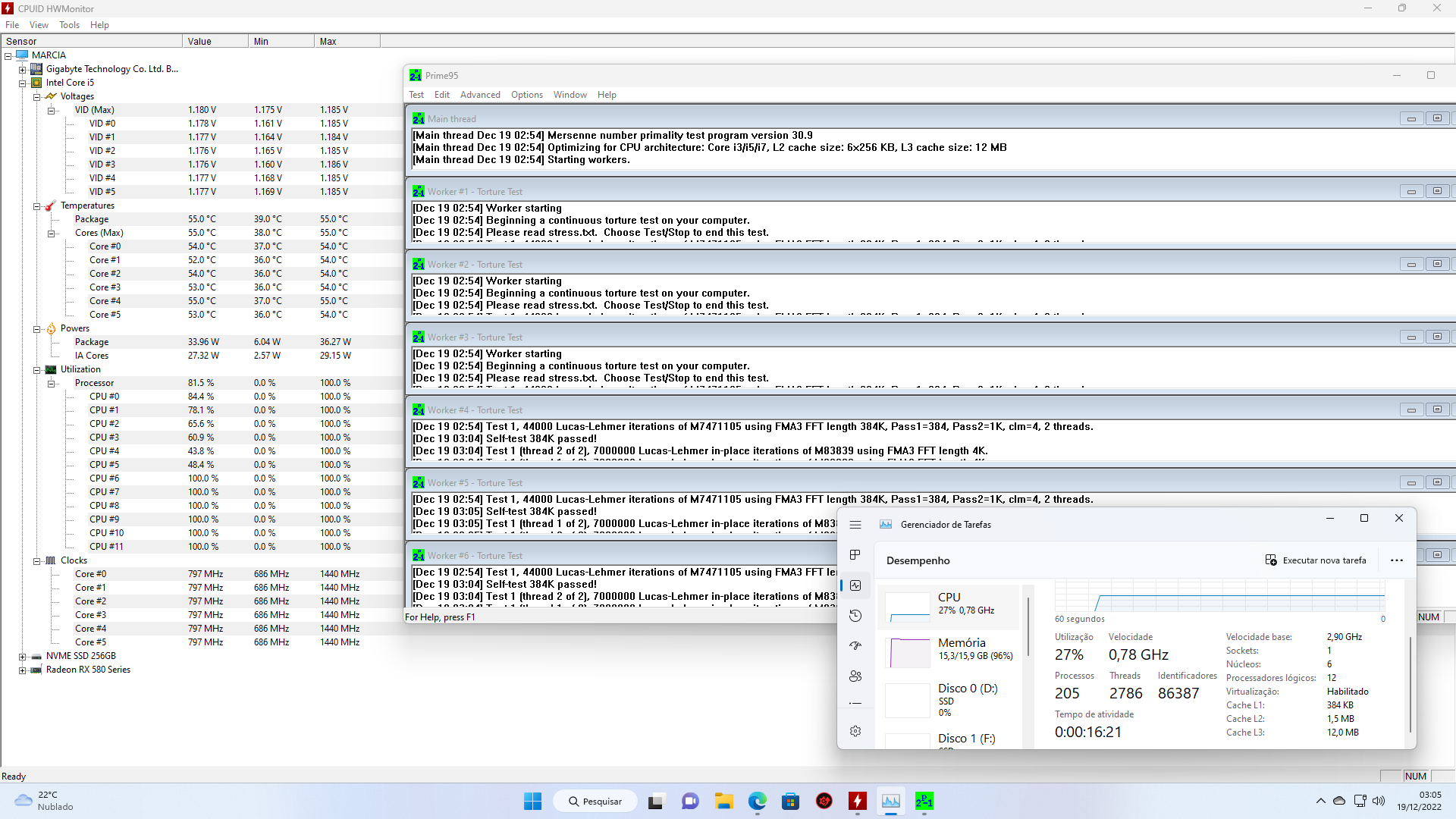Expand the Radeon RX 580 Series node
The height and width of the screenshot is (819, 1456).
[x=23, y=670]
